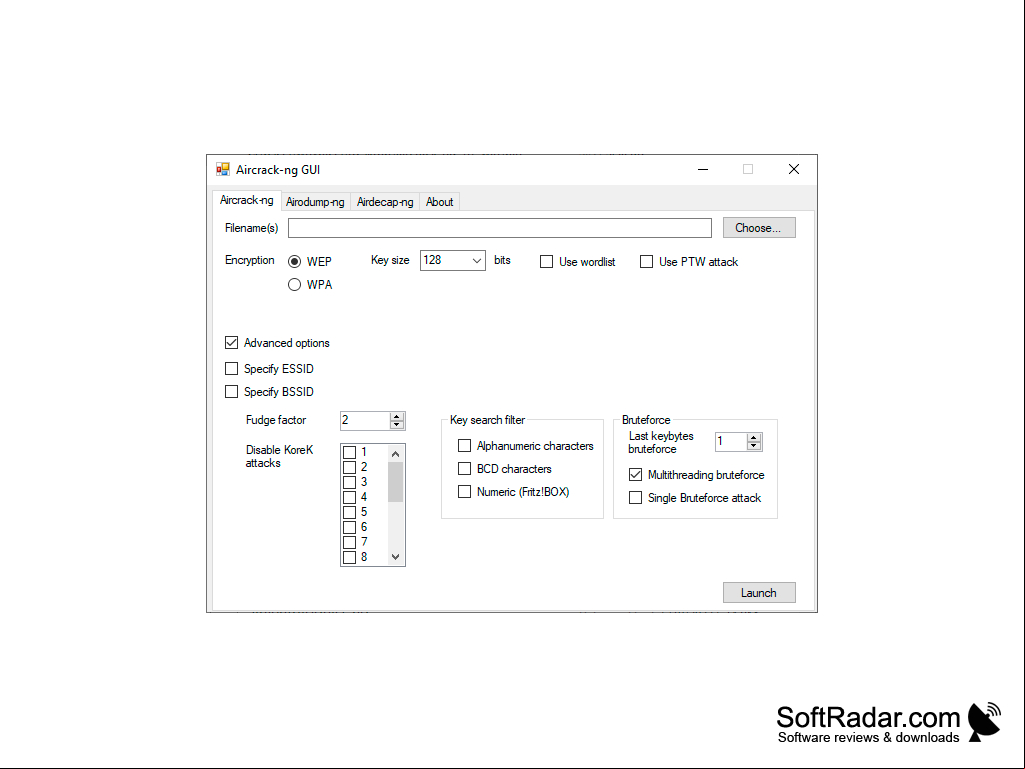The height and width of the screenshot is (769, 1025).
Task: Disable KoreK attack 5 checkbox
Action: [x=350, y=513]
